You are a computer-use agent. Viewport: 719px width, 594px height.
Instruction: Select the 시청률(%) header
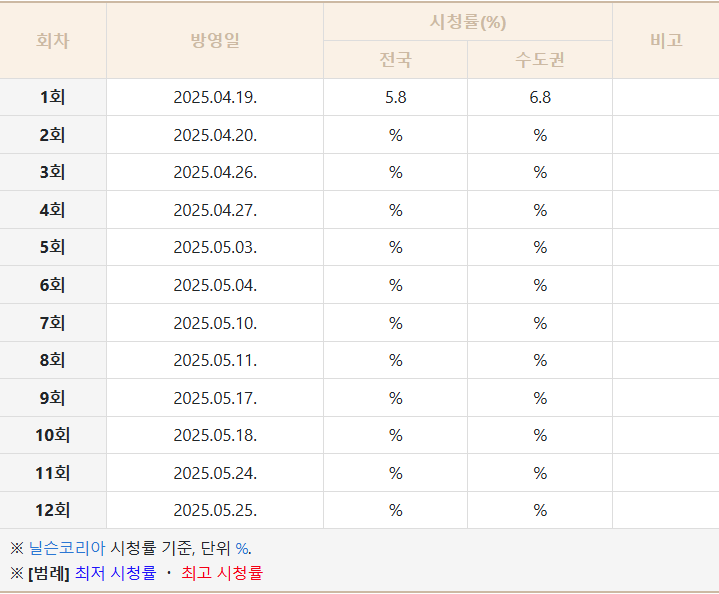pos(468,22)
